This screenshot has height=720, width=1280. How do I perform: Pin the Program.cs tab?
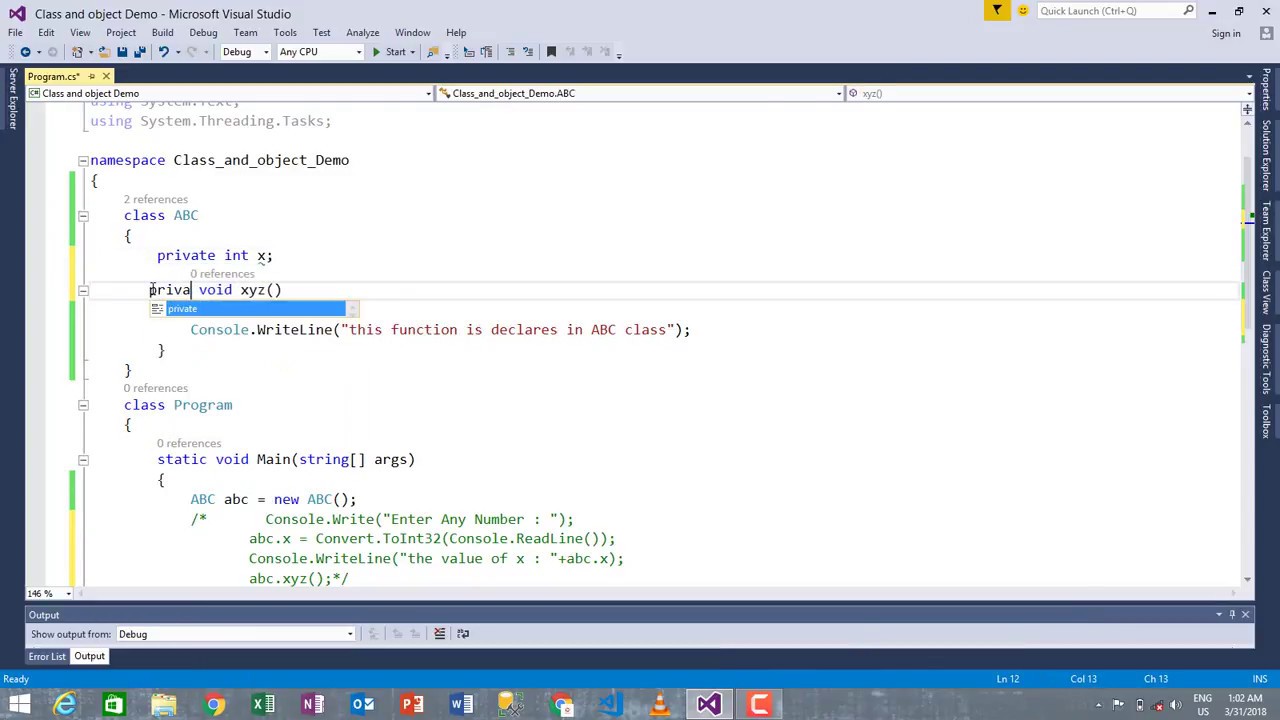pos(91,76)
